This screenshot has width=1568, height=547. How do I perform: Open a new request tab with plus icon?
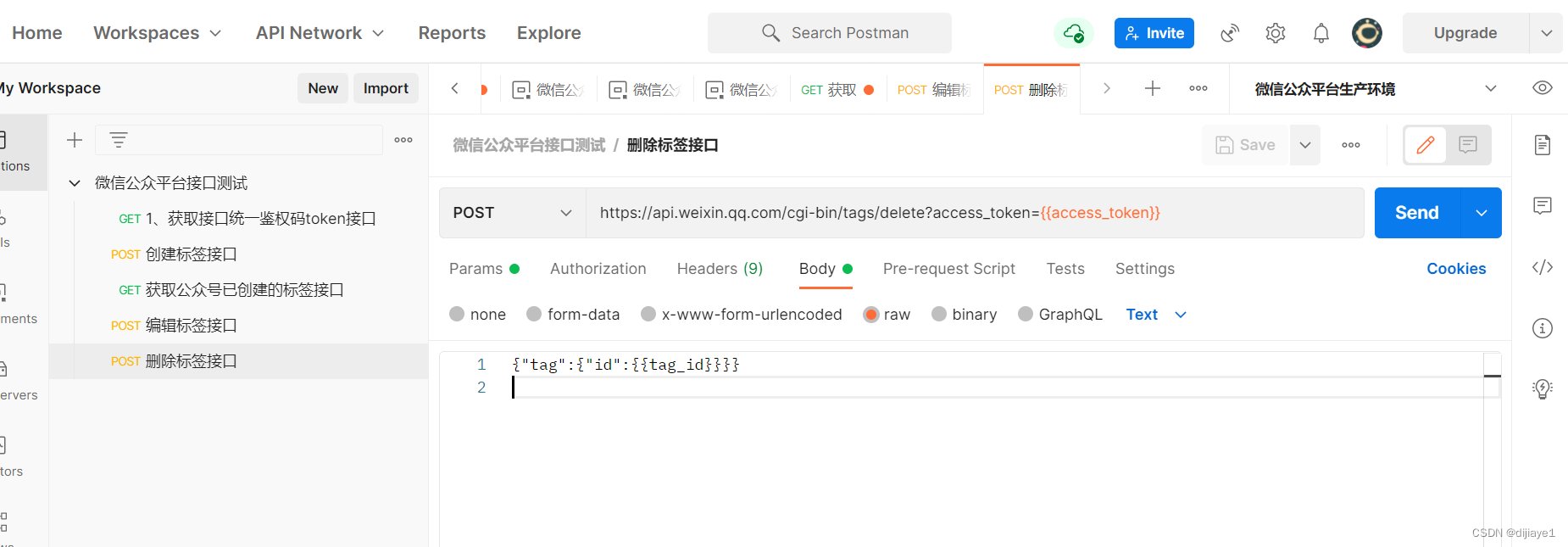[1153, 88]
